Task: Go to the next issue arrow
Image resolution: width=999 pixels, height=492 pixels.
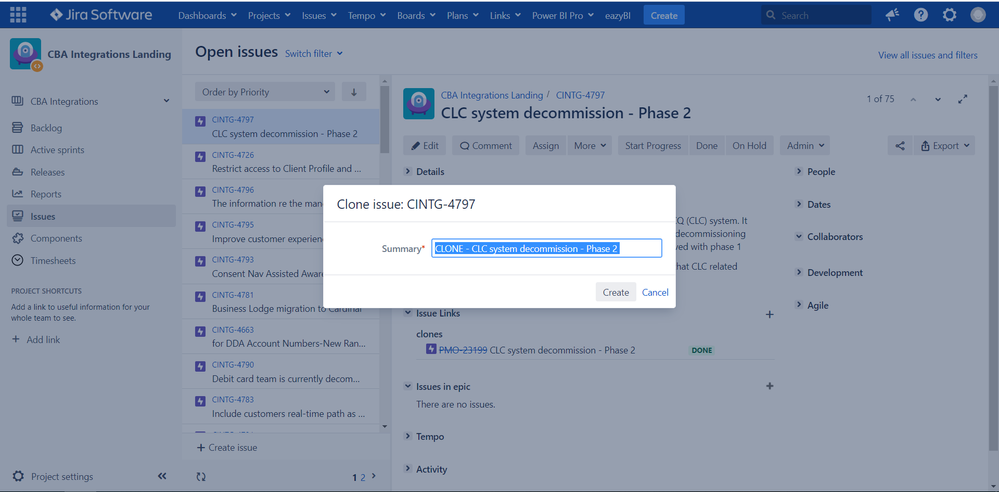Action: pos(938,99)
